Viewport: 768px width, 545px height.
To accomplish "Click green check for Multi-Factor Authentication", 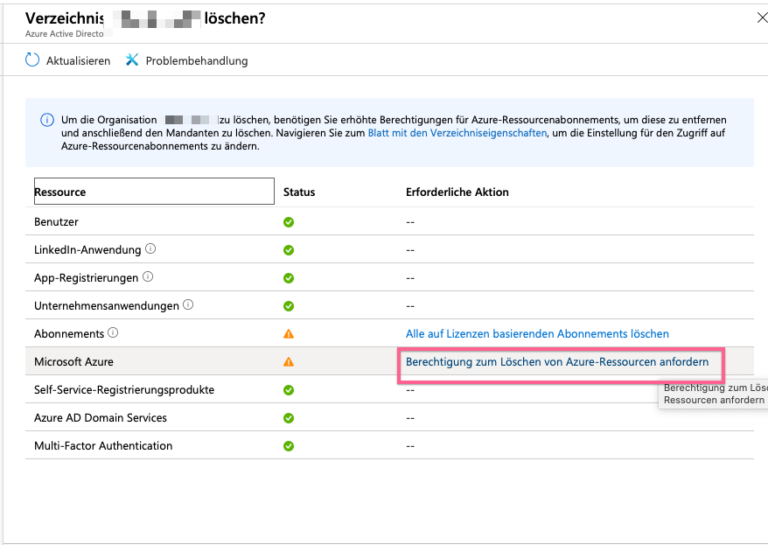I will pos(289,446).
